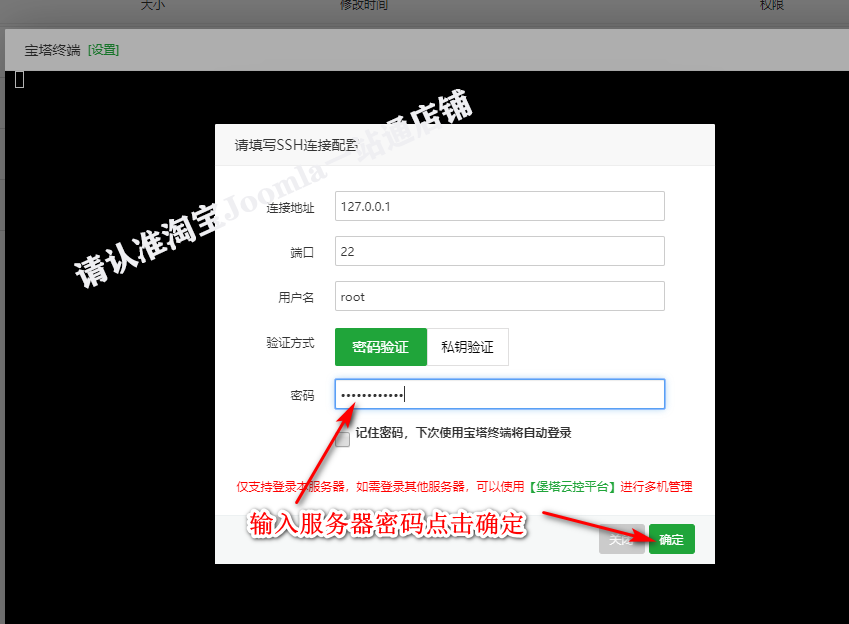This screenshot has height=624, width=849.
Task: Focus the SSH password input field
Action: pyautogui.click(x=499, y=394)
